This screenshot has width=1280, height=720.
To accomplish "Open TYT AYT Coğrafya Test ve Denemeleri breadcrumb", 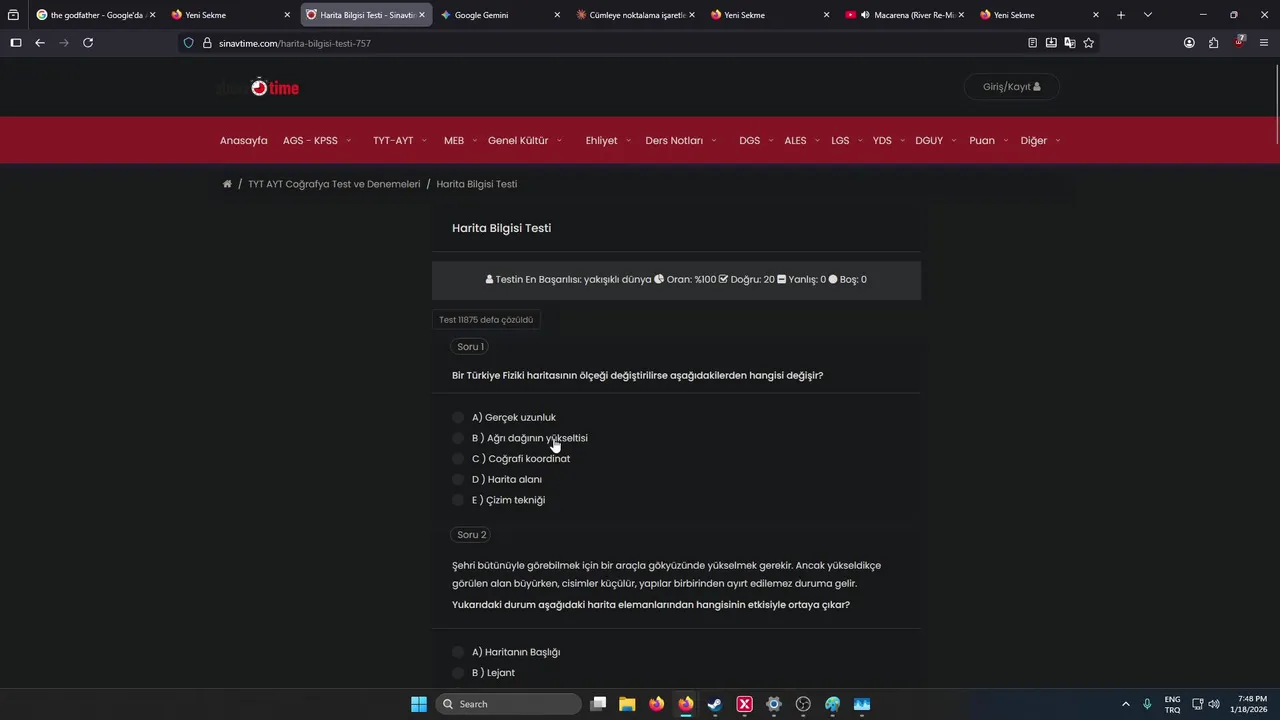I will point(334,184).
